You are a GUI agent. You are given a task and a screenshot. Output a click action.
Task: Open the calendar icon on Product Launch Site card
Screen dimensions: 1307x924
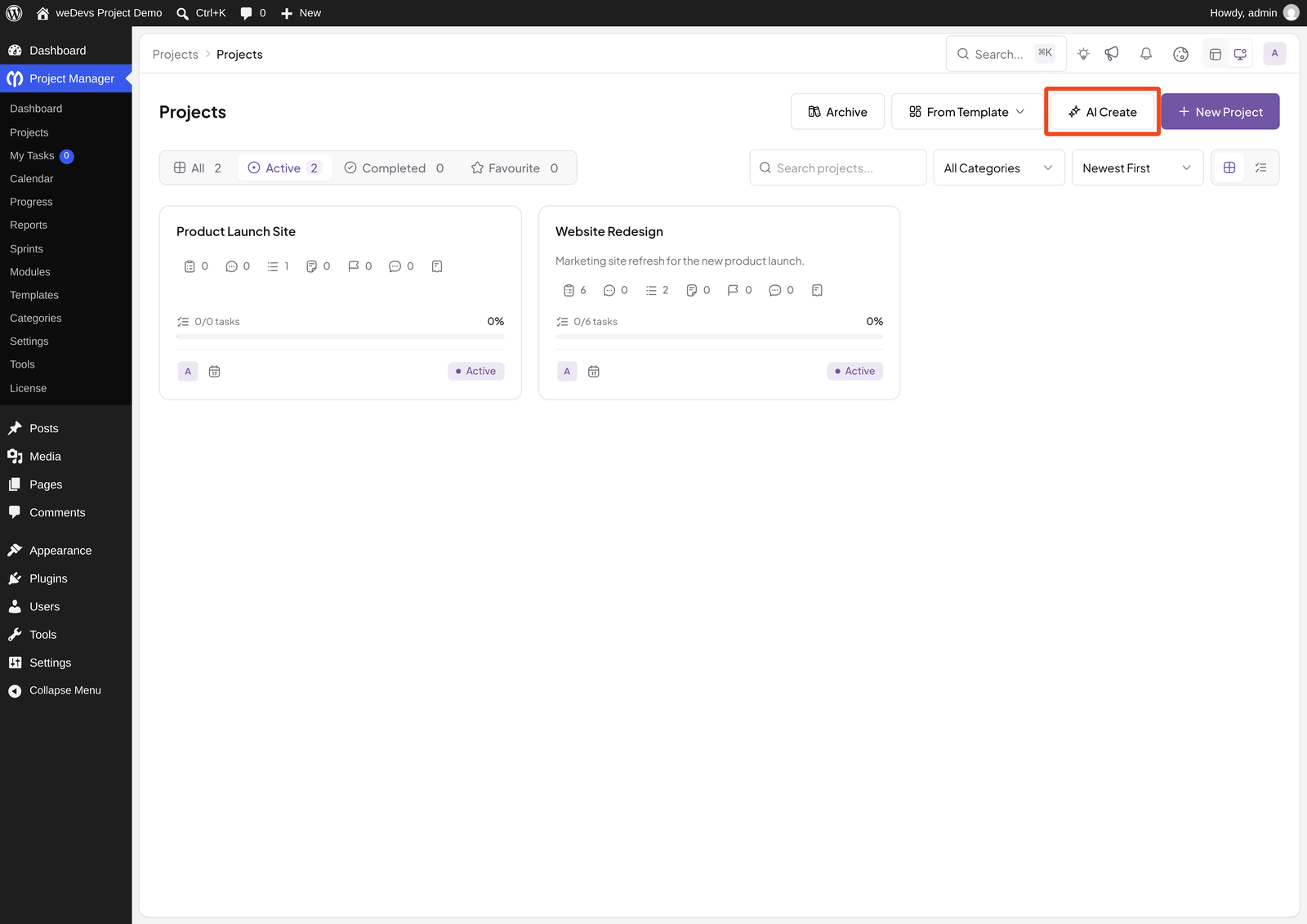pyautogui.click(x=215, y=372)
